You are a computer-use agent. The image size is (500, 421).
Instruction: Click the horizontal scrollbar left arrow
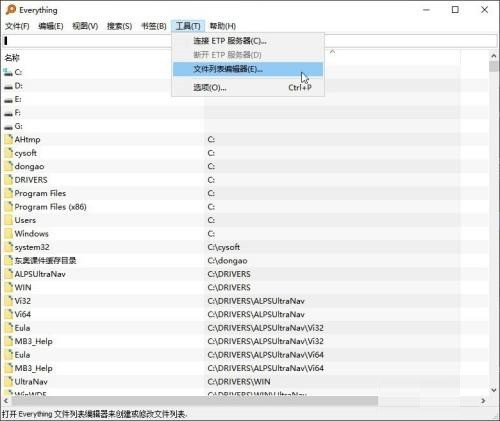coord(6,400)
